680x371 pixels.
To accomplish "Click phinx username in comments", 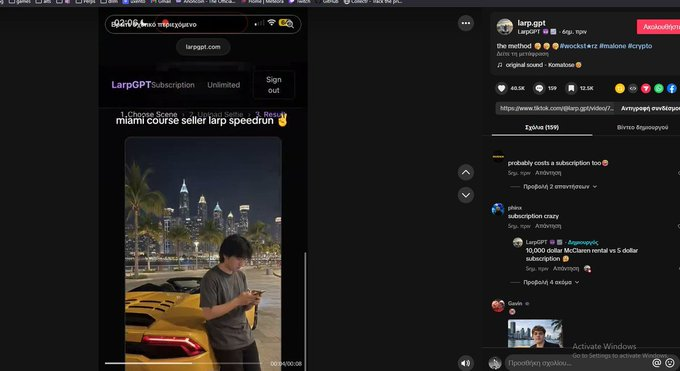I will coord(515,208).
